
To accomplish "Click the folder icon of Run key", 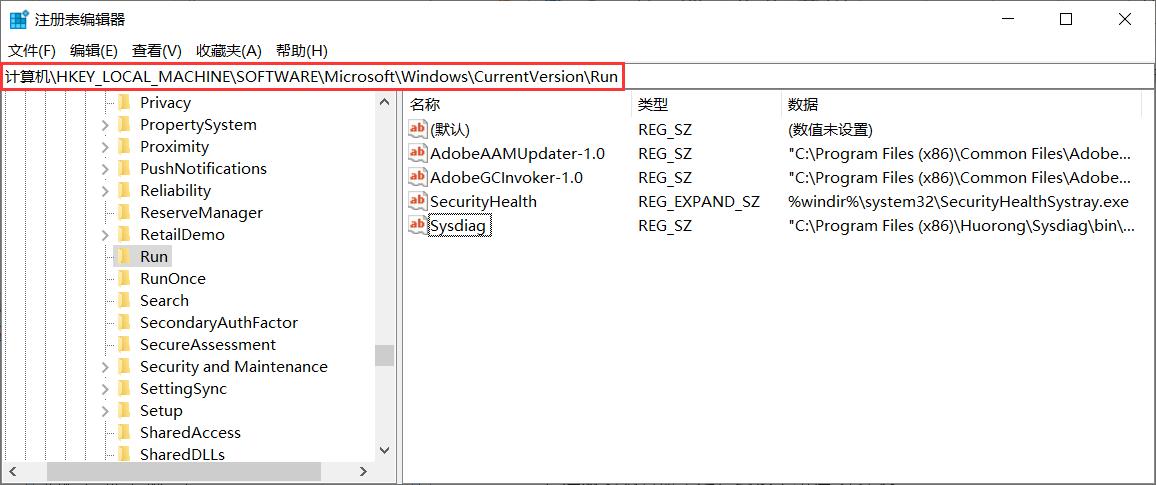I will click(124, 256).
